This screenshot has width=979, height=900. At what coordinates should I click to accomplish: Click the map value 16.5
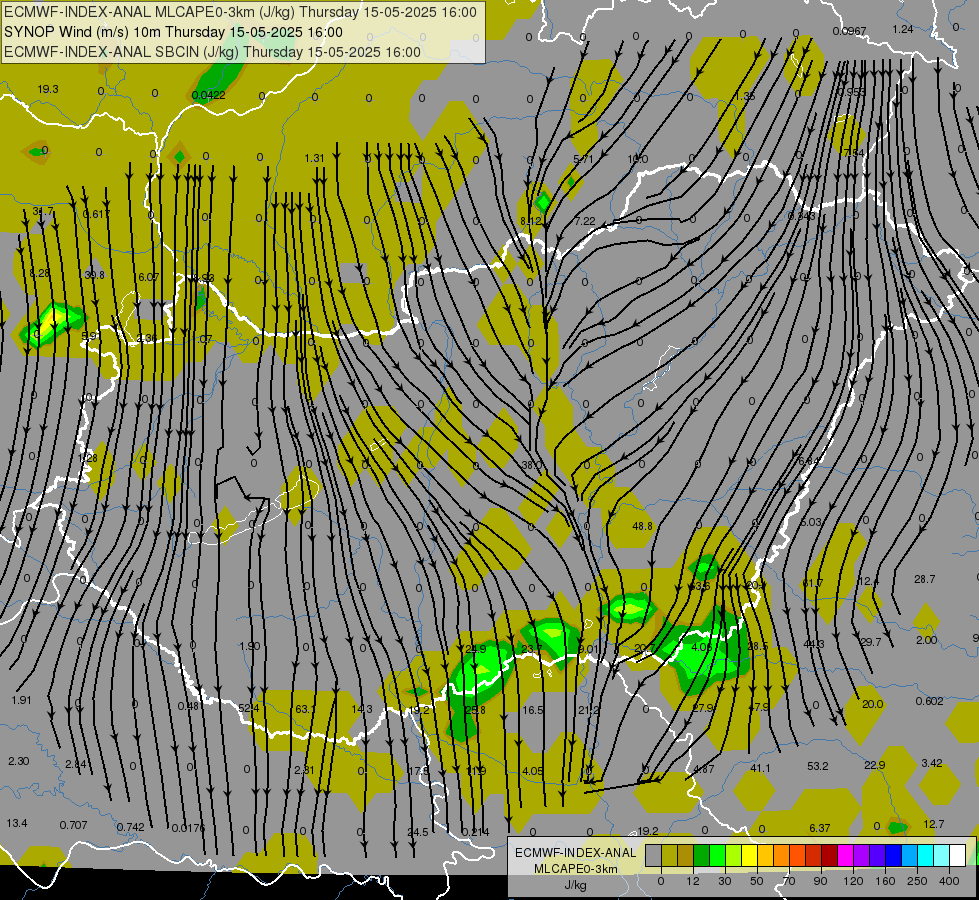click(x=533, y=710)
